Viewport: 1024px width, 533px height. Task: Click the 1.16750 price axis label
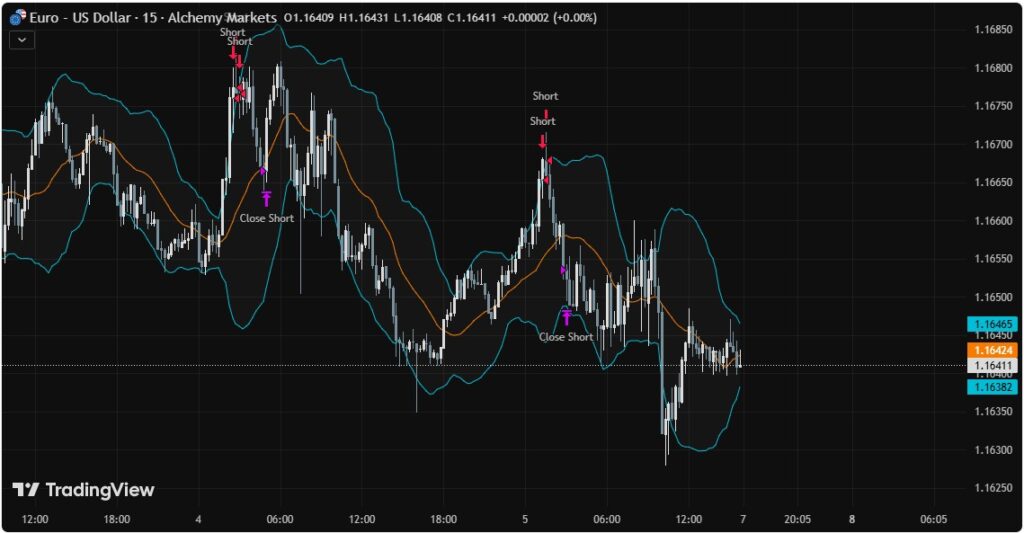point(993,106)
